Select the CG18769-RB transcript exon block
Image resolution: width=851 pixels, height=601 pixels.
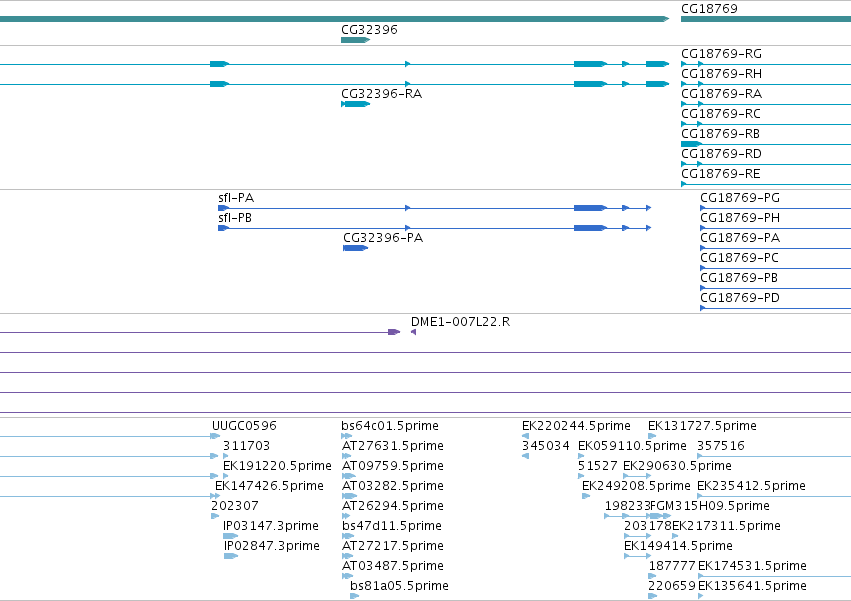(691, 144)
